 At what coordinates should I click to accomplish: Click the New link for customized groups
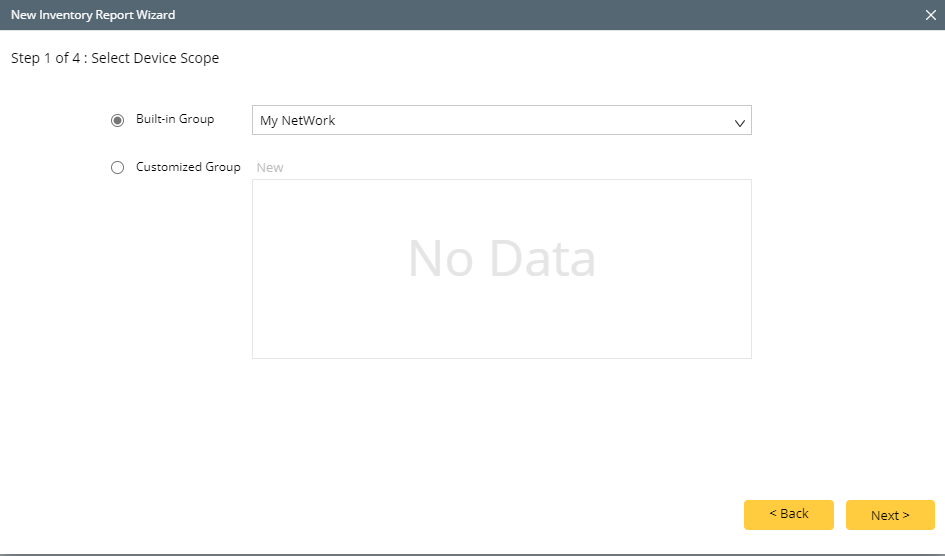click(x=270, y=168)
